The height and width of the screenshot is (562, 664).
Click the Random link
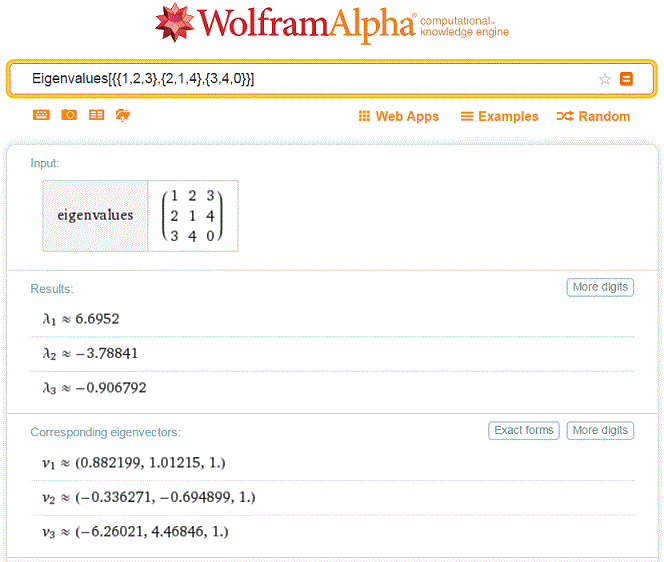(x=593, y=116)
